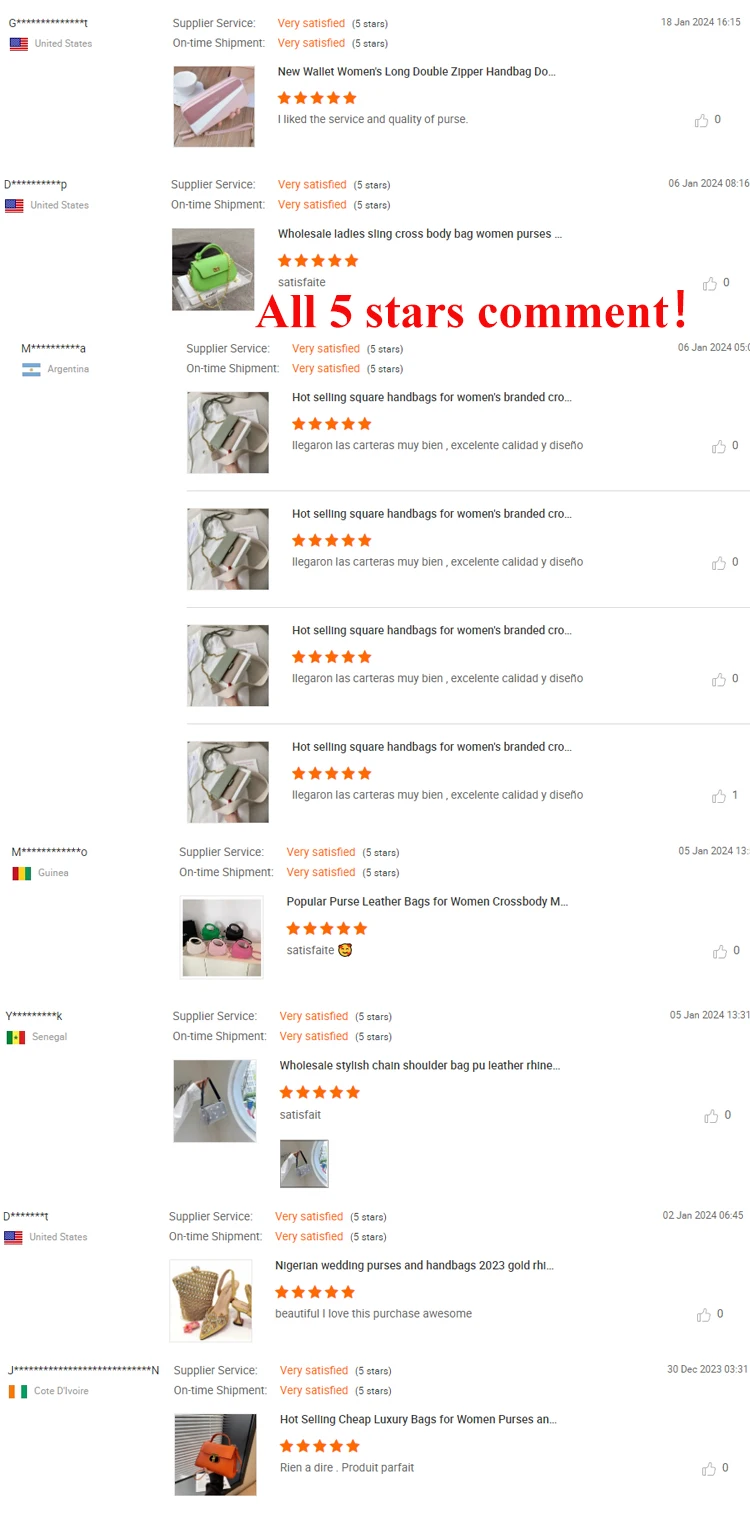Like the Senegal "satisfait" review

pos(711,1115)
